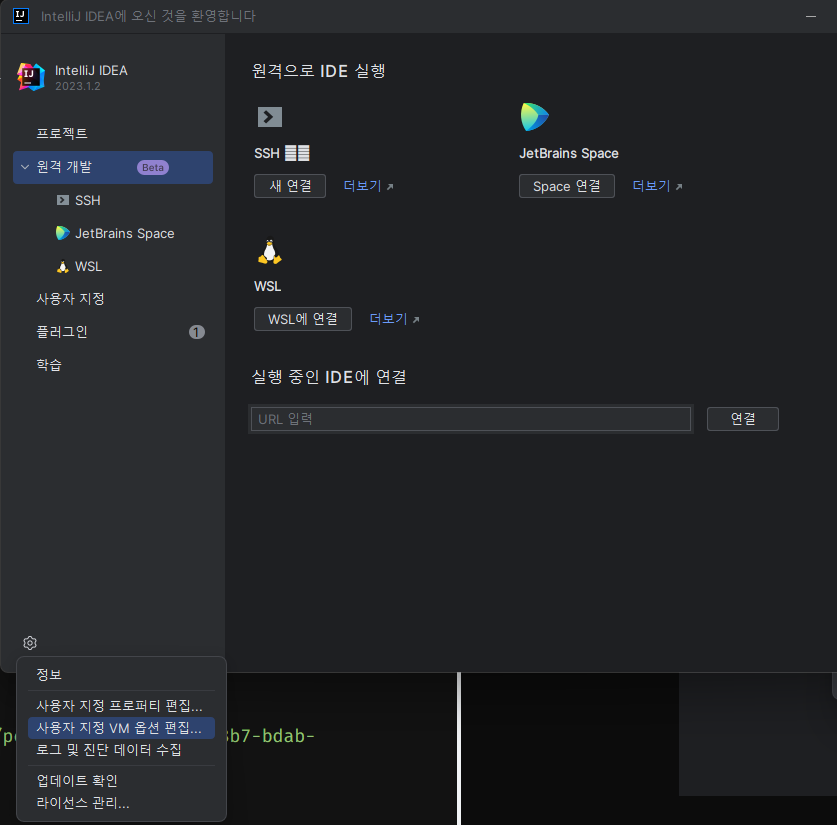
Task: Open the 더보기 link next to WSL에 연결
Action: click(394, 319)
